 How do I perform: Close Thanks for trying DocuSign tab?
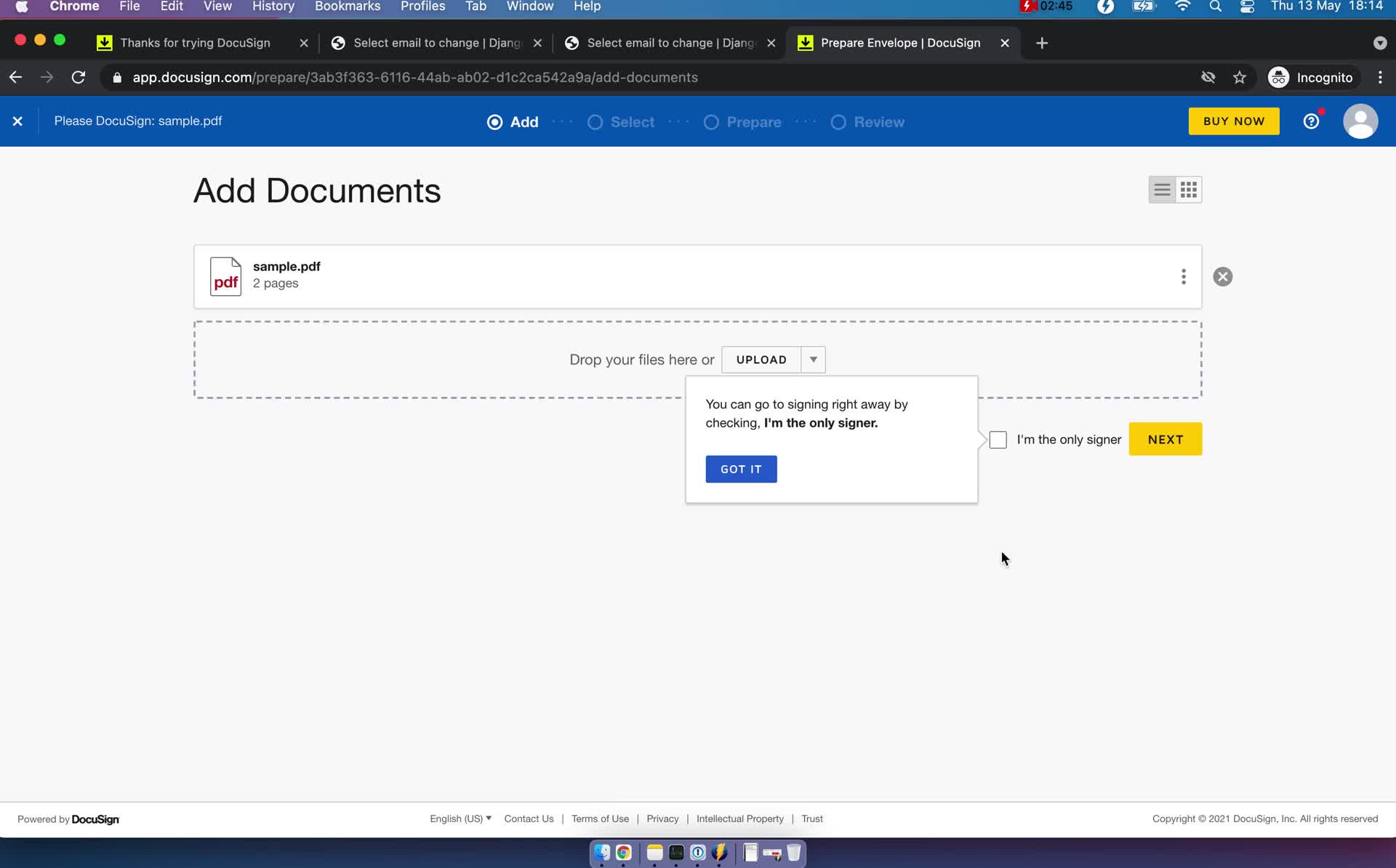(x=304, y=43)
